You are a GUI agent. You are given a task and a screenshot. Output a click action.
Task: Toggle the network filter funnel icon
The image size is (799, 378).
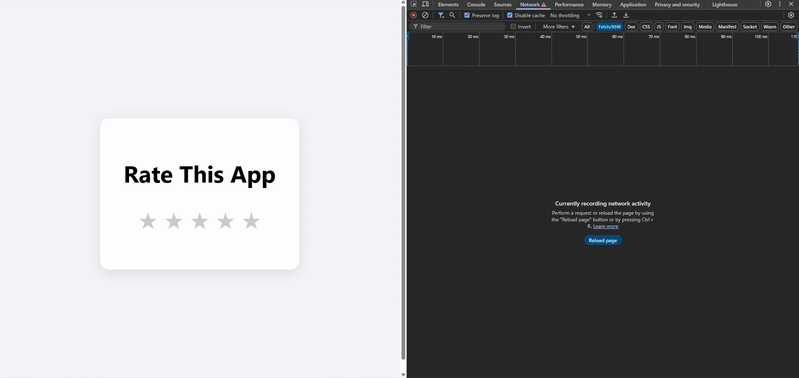[441, 15]
